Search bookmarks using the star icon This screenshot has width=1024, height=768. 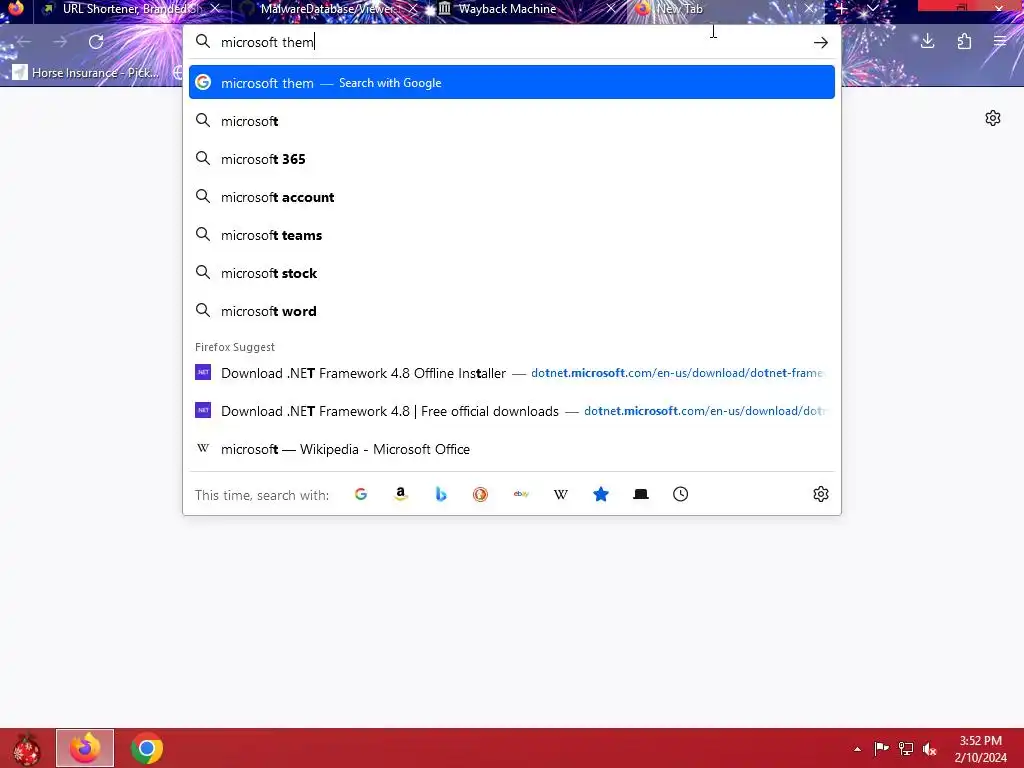pyautogui.click(x=601, y=494)
